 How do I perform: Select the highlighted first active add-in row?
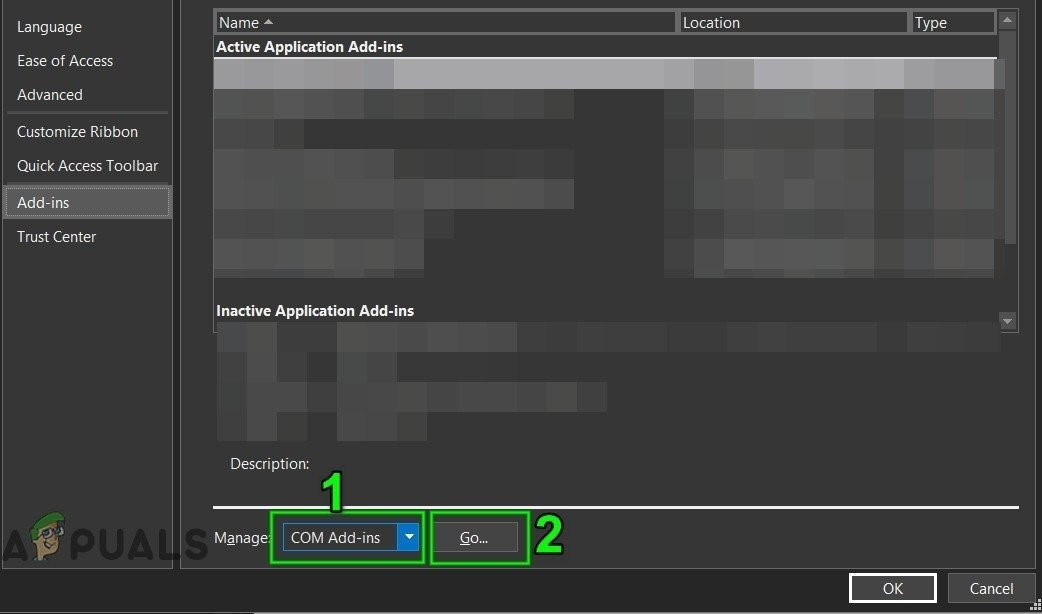click(x=604, y=74)
